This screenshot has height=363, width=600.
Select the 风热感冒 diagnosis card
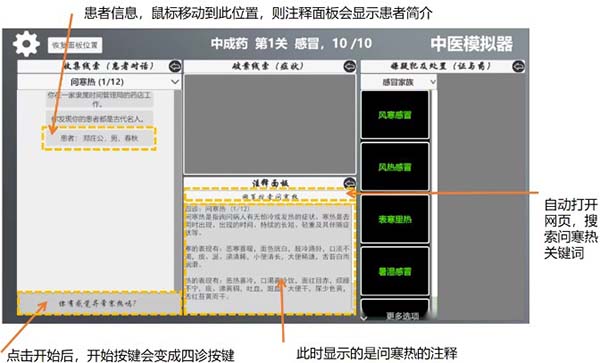coord(395,167)
